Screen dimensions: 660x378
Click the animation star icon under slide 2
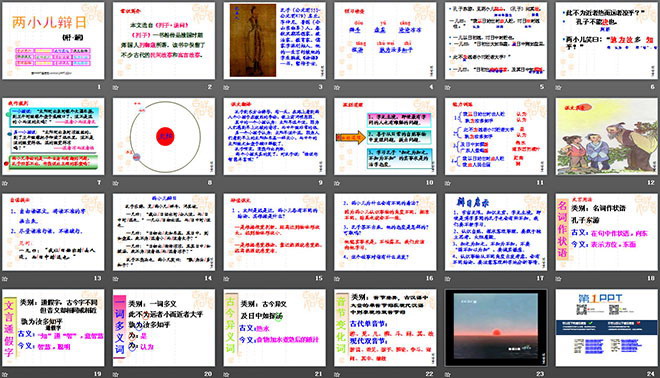pos(116,88)
